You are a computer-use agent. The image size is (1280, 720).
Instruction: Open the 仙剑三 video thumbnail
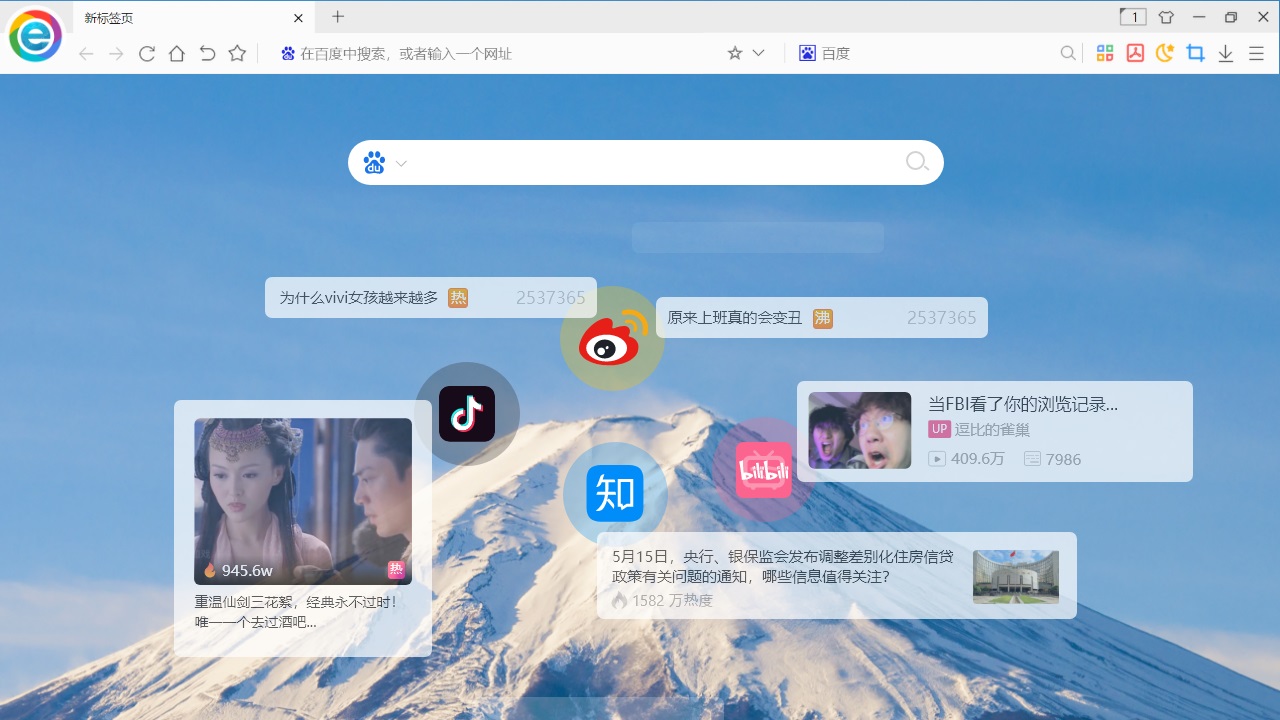pos(303,501)
